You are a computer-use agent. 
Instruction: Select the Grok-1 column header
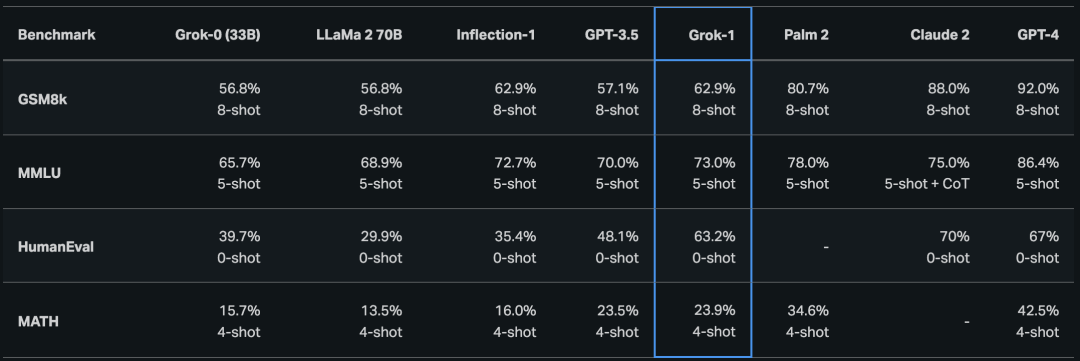(712, 34)
